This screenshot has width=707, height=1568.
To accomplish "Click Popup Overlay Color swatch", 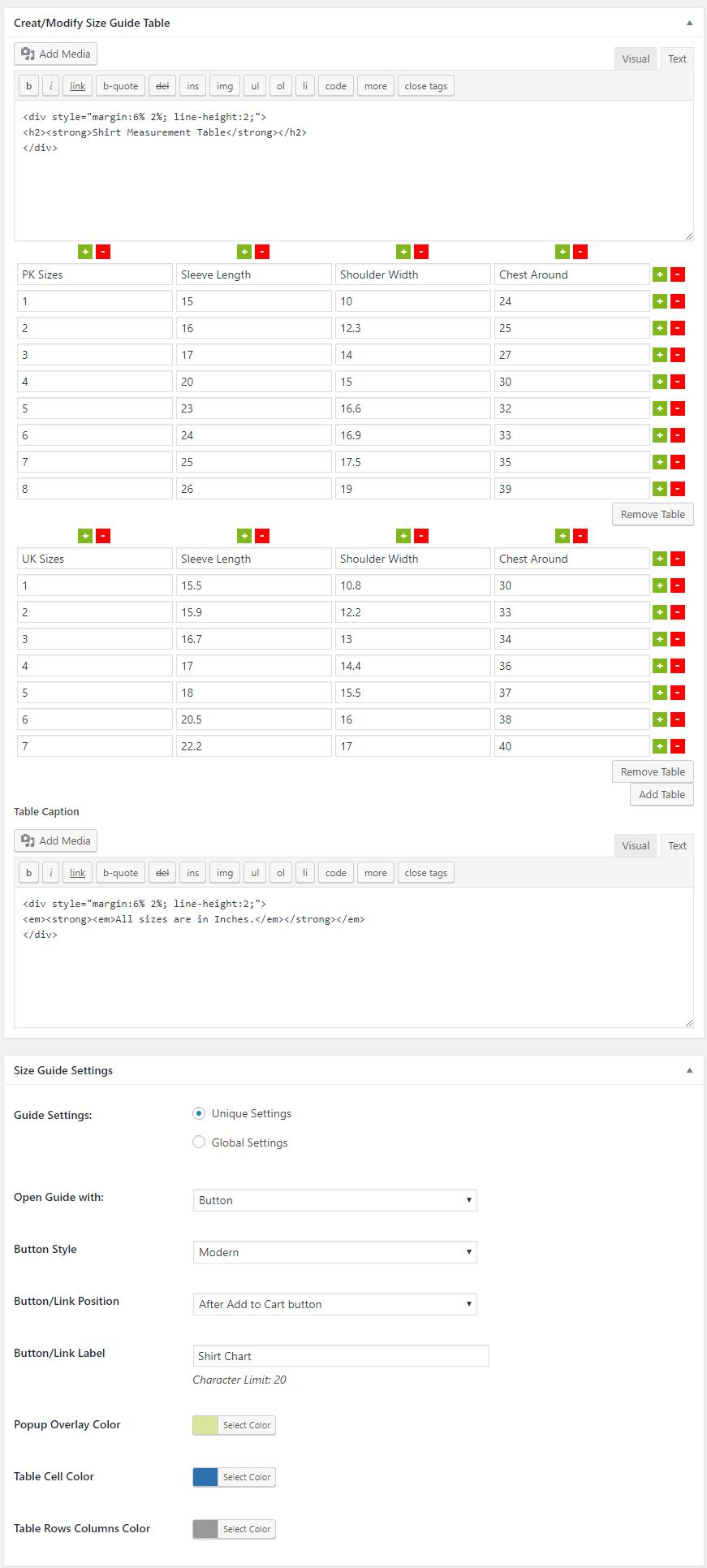I will [x=205, y=1425].
